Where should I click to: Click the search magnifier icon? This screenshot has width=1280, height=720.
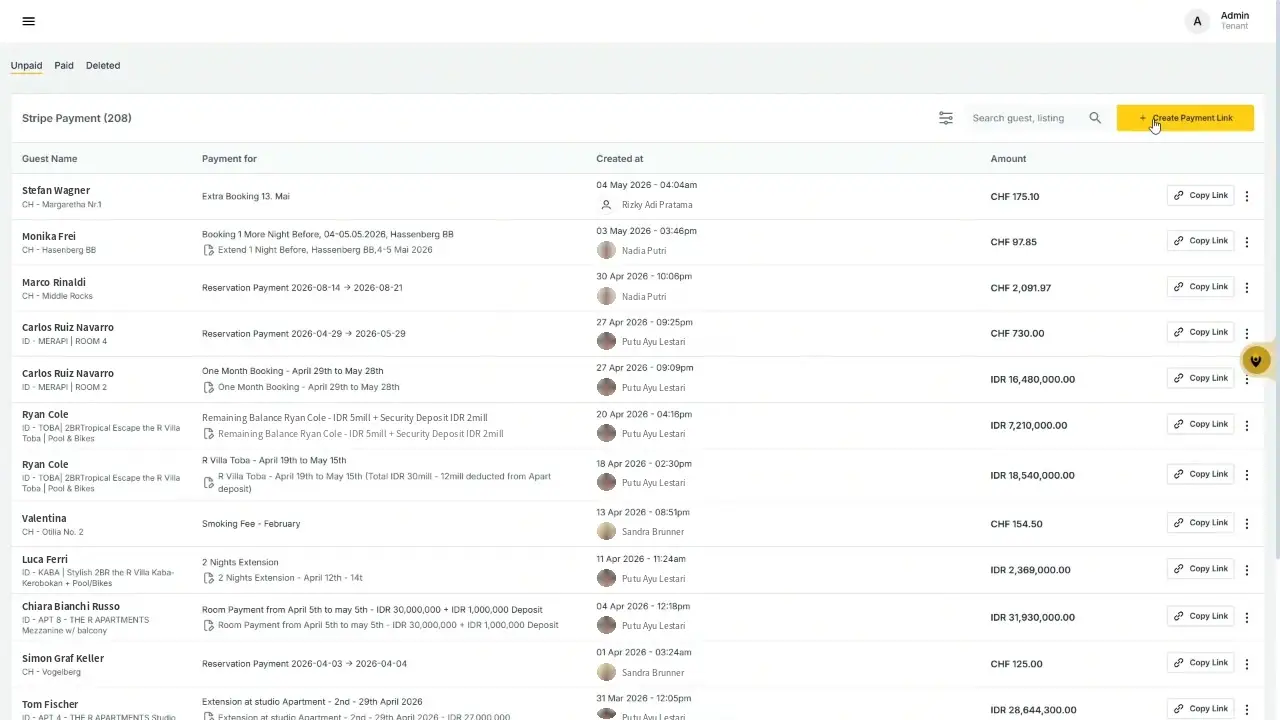(x=1095, y=118)
